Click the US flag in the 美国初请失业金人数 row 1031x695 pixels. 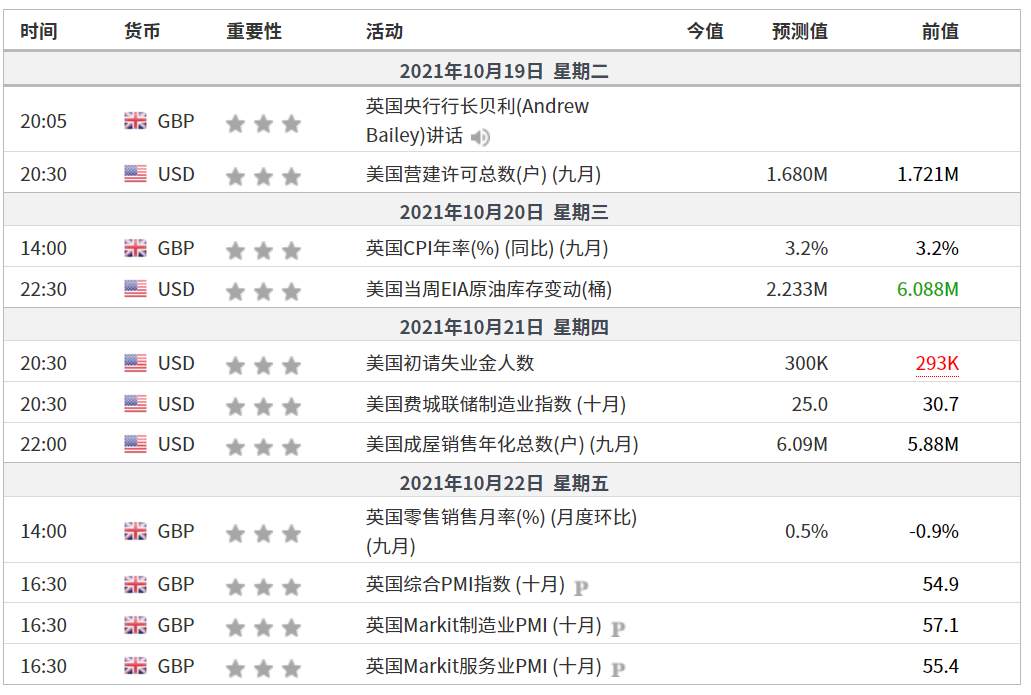pyautogui.click(x=135, y=363)
